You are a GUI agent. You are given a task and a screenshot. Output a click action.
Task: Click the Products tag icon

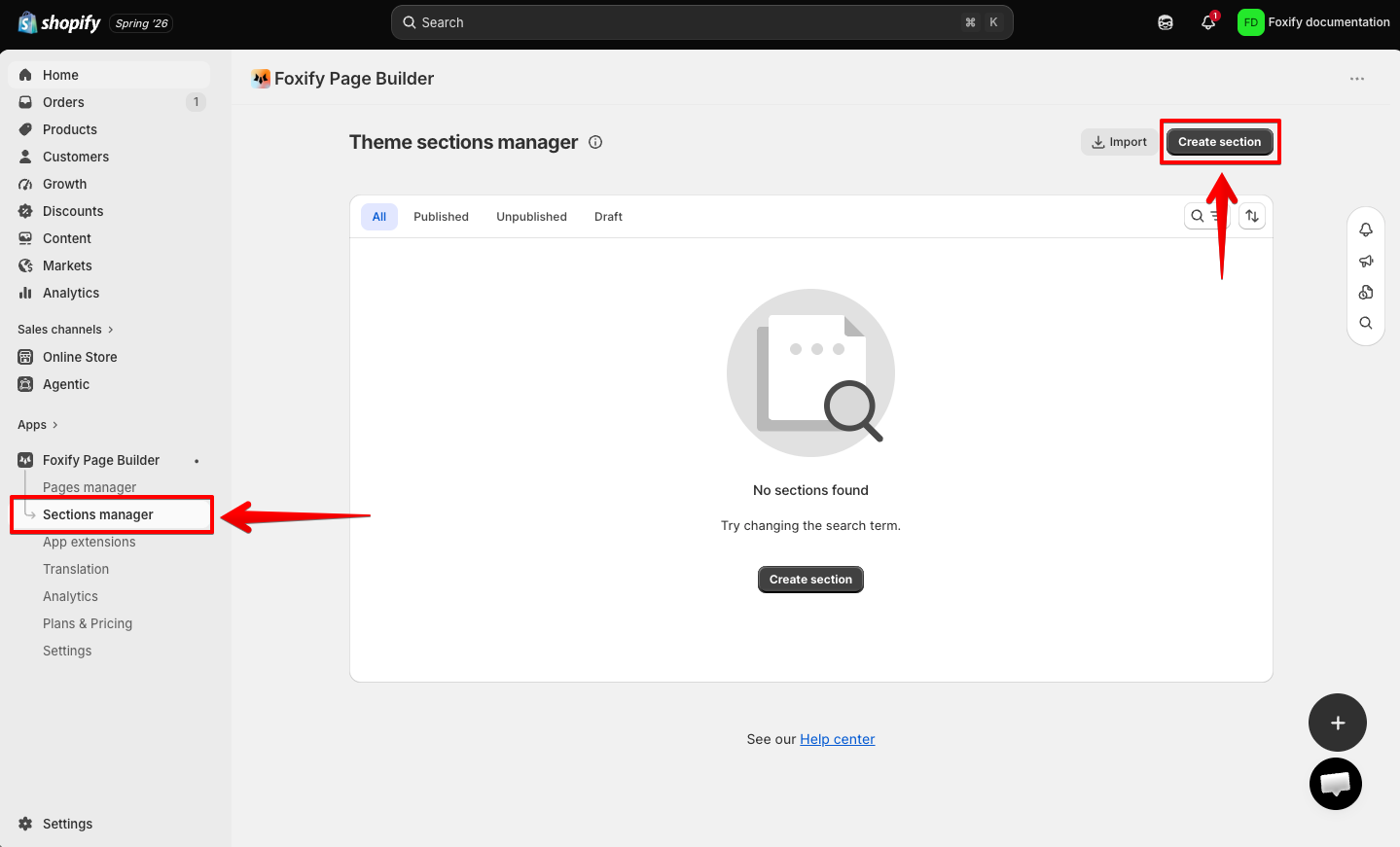[x=25, y=129]
